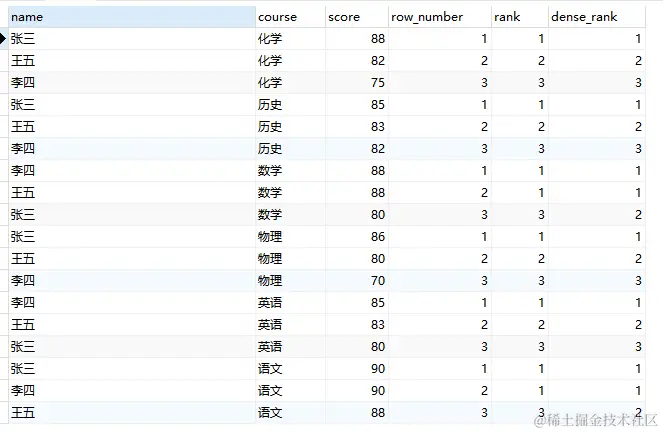Click dense_rank value 2 for 张三 数学
The image size is (663, 433).
[x=597, y=215]
